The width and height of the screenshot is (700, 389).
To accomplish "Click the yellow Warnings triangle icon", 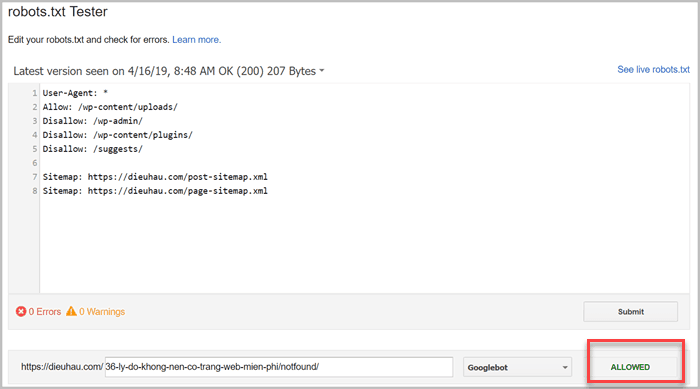I will [71, 311].
